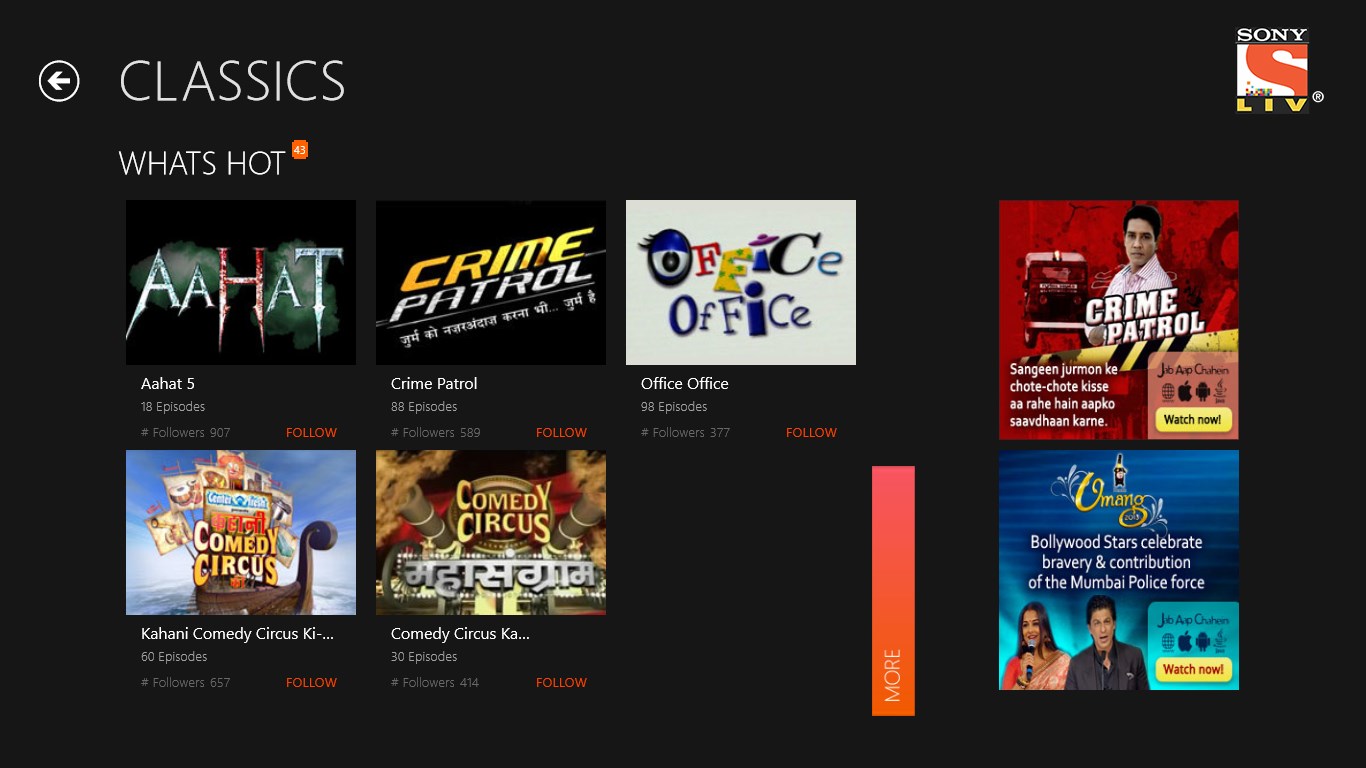
Task: Click the WHATS HOT heading
Action: click(203, 164)
